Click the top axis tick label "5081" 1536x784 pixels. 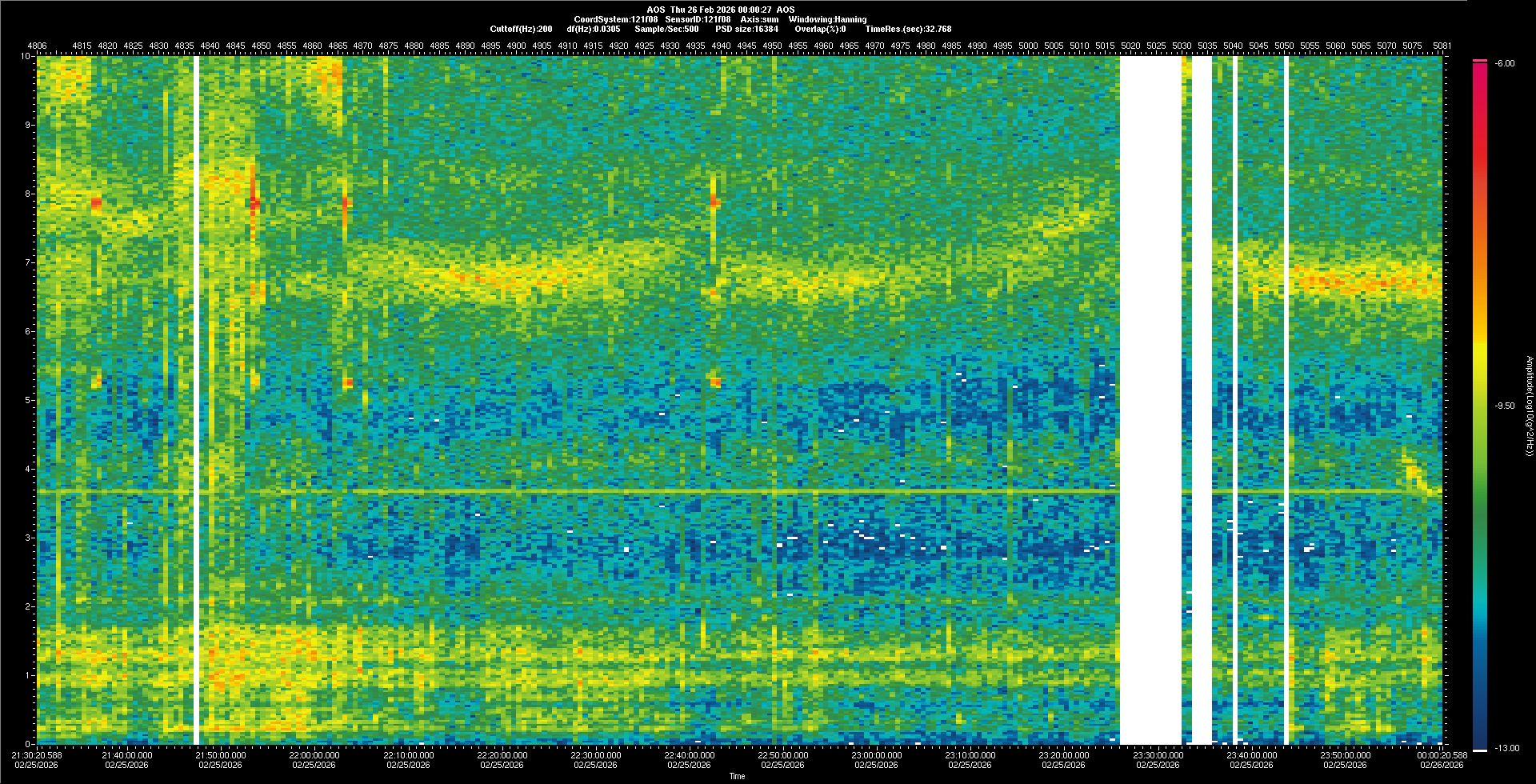1442,46
